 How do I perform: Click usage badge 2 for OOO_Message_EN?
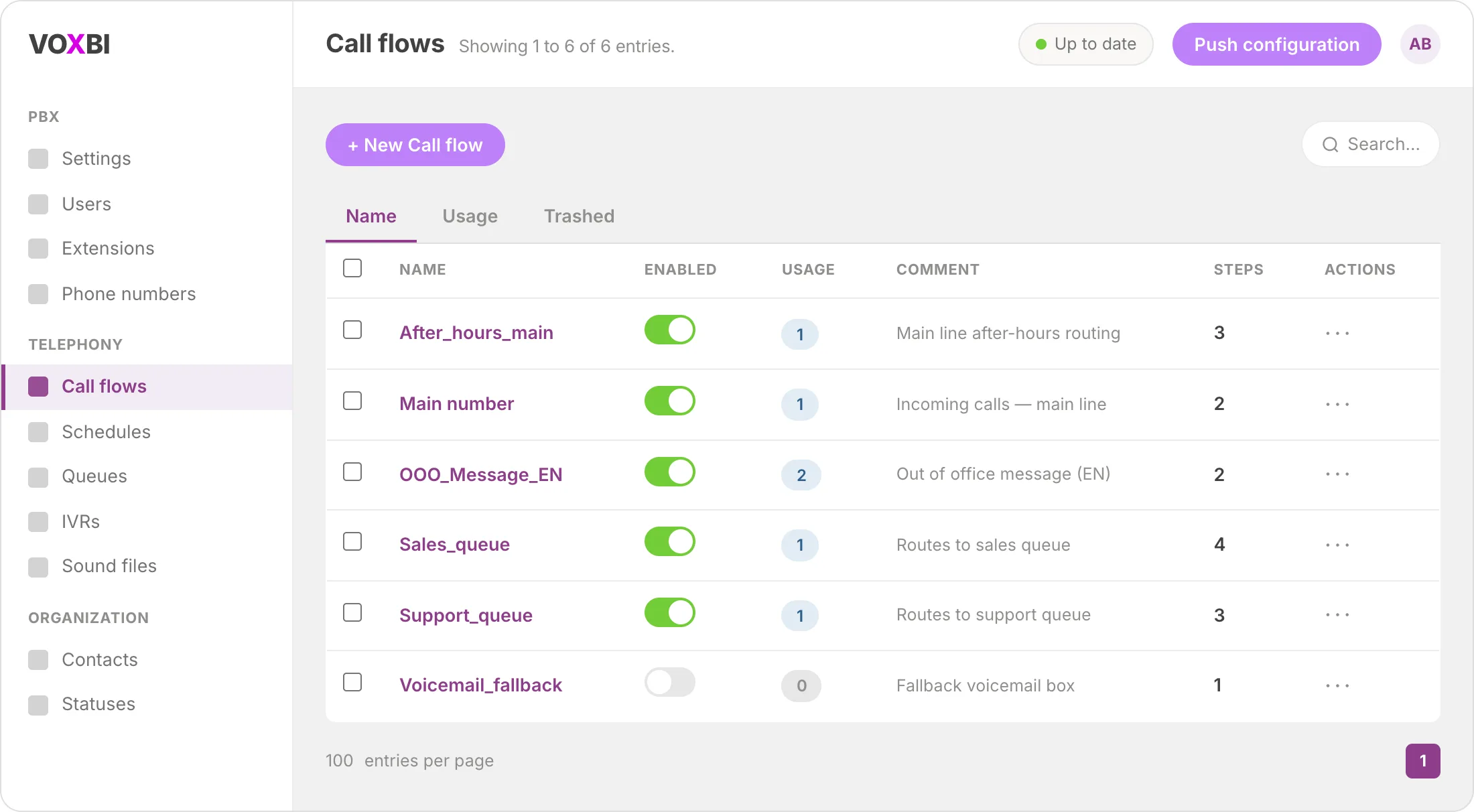(x=801, y=475)
